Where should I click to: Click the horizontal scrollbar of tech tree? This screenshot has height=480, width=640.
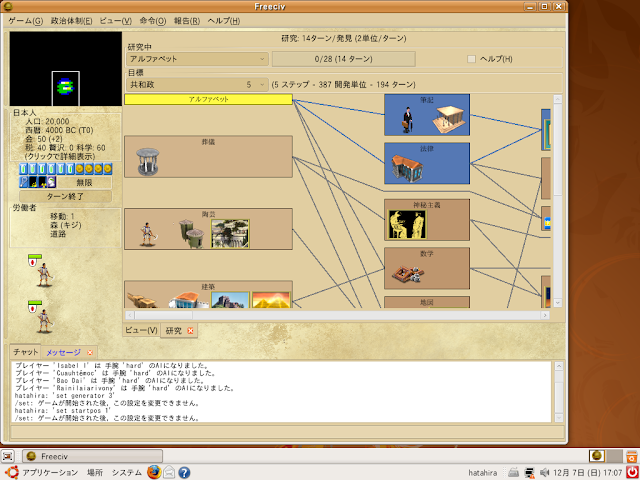(x=337, y=315)
